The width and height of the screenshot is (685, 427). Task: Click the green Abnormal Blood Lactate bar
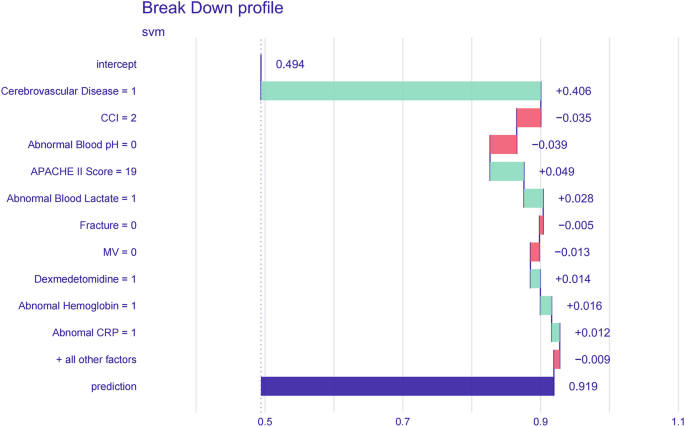click(x=533, y=198)
